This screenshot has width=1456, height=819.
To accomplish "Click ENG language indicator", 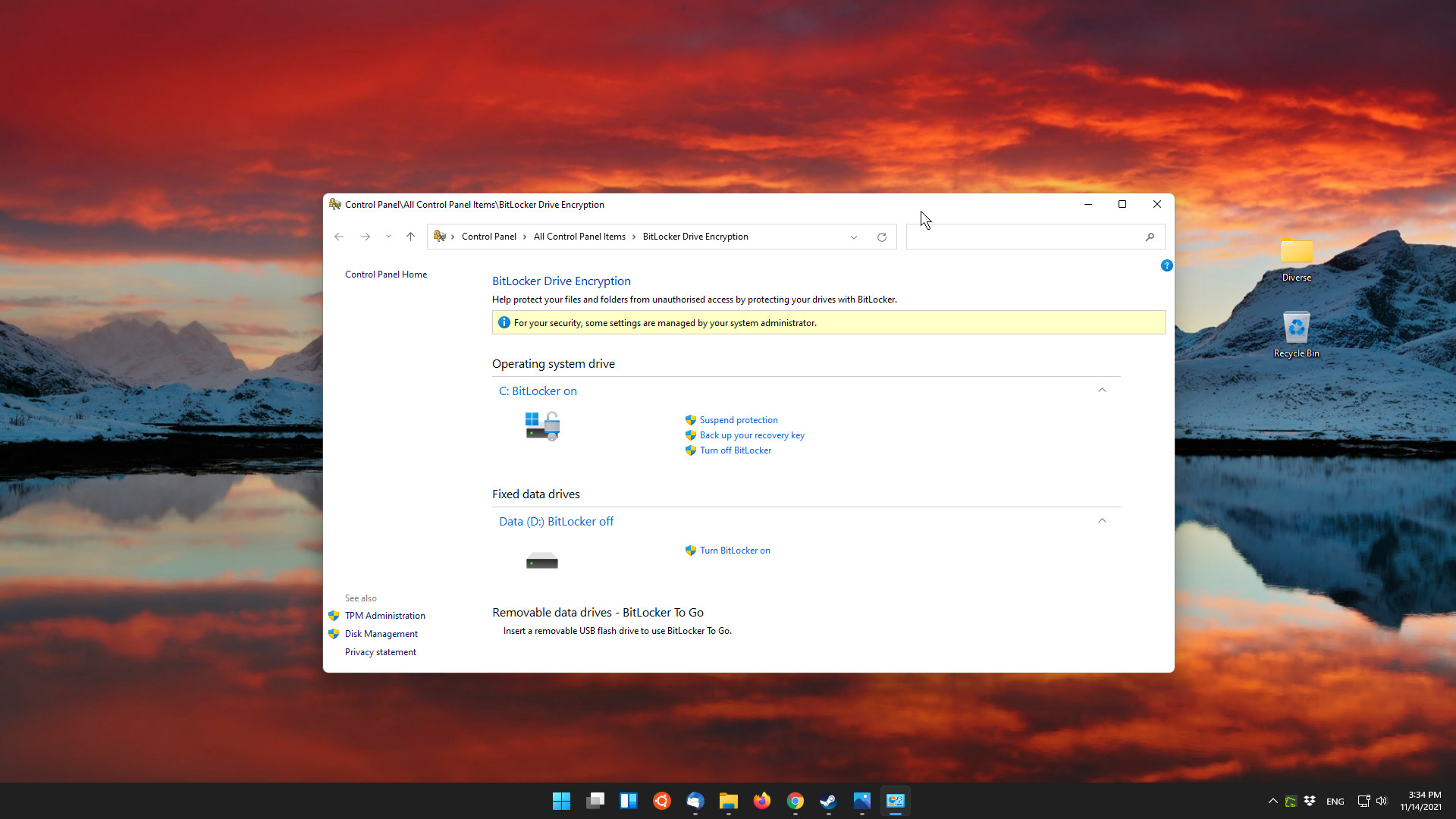I will point(1335,802).
